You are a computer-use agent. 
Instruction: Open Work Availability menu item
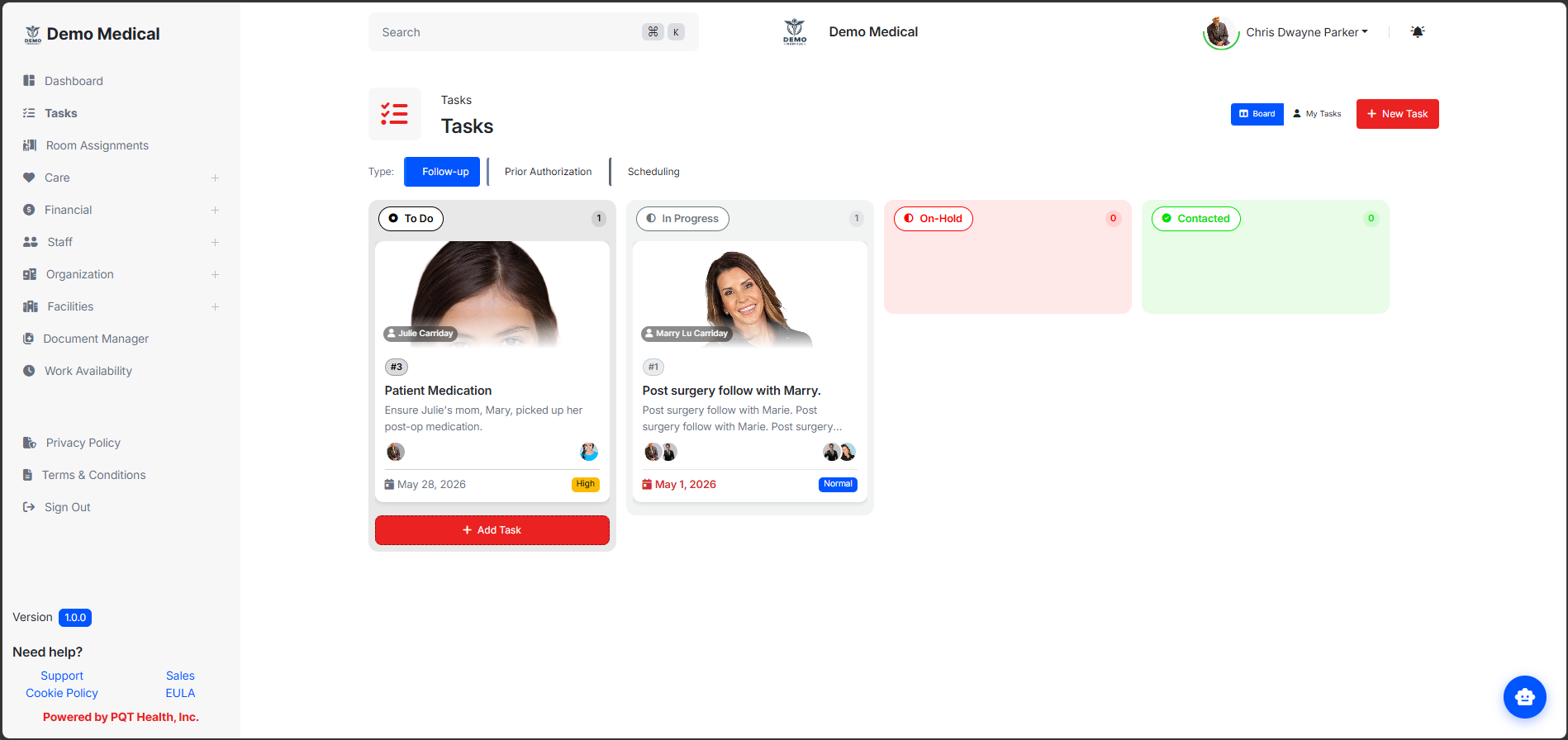click(x=88, y=371)
